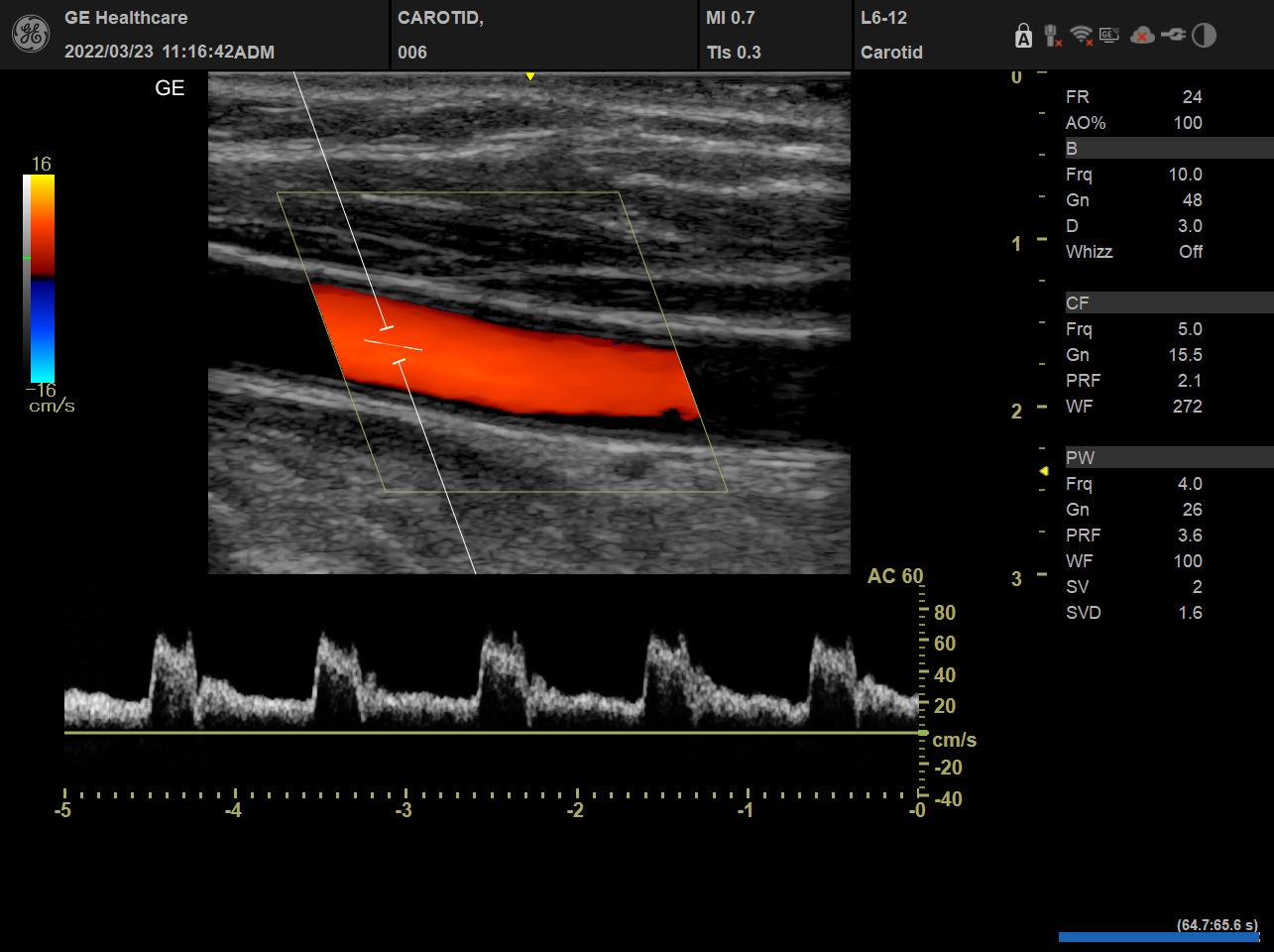Click the yellow focal zone marker on depth scale
The height and width of the screenshot is (952, 1274).
(x=1043, y=471)
